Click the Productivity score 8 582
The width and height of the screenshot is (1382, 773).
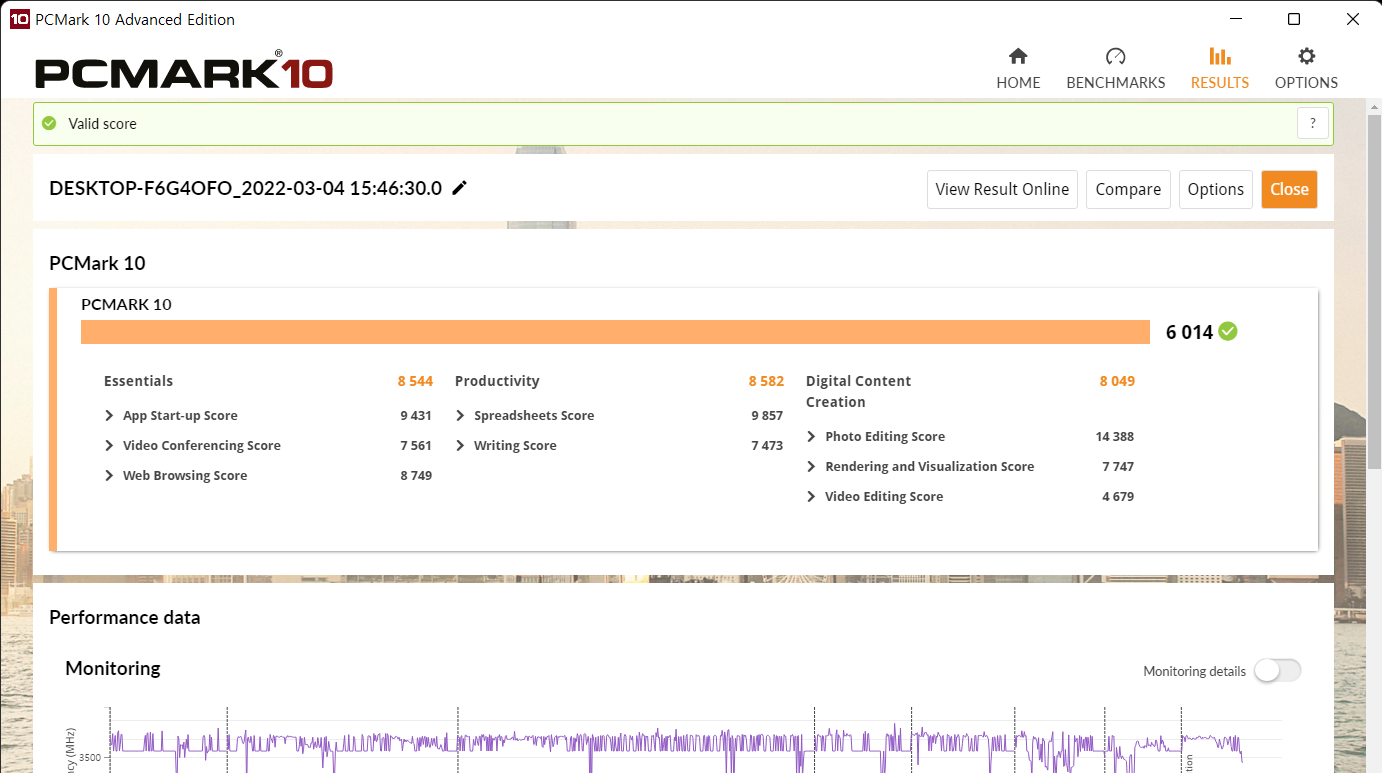click(766, 381)
